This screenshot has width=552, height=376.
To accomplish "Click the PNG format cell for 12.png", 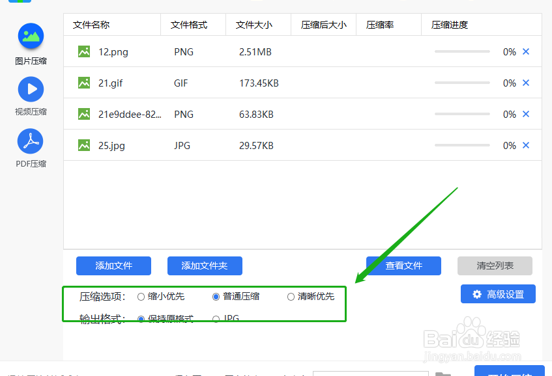I will tap(183, 52).
